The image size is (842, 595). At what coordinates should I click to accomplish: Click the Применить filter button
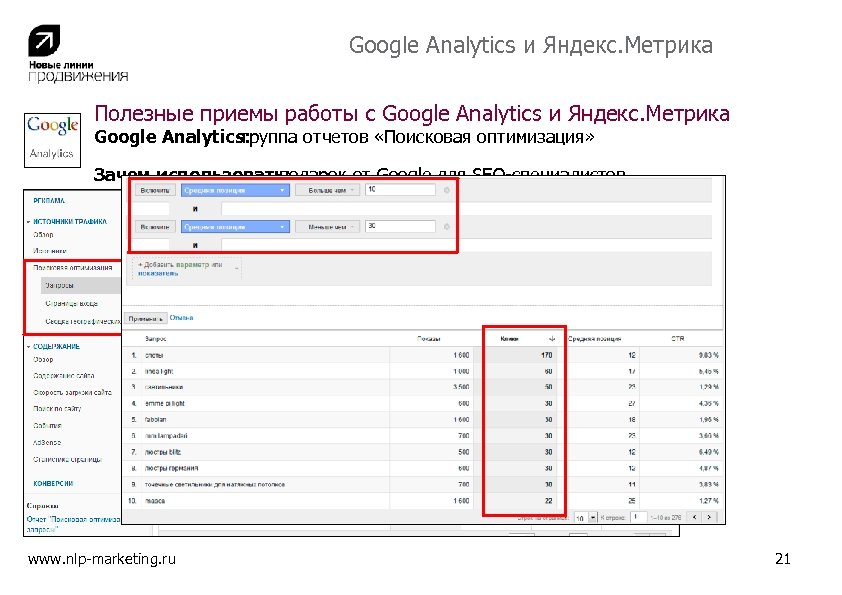coord(146,318)
